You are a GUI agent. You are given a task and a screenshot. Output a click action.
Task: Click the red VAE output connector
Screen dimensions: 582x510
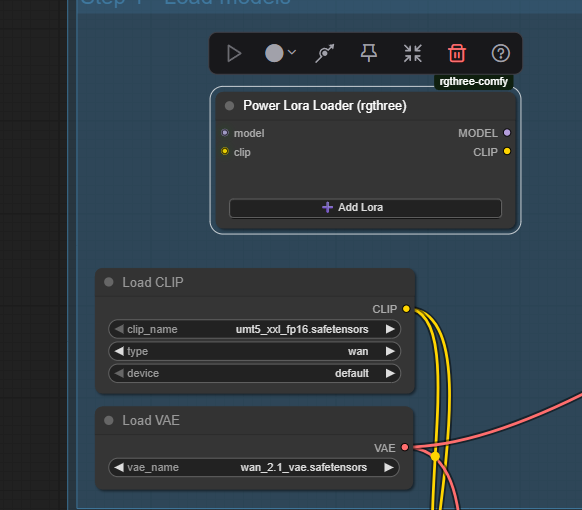[x=405, y=447]
